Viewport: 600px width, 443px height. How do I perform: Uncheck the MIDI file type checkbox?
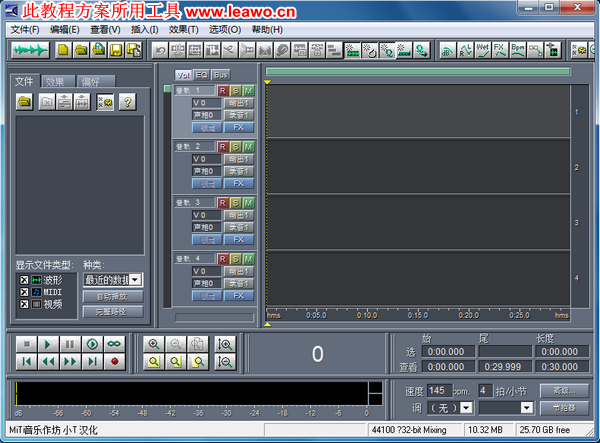coord(24,292)
